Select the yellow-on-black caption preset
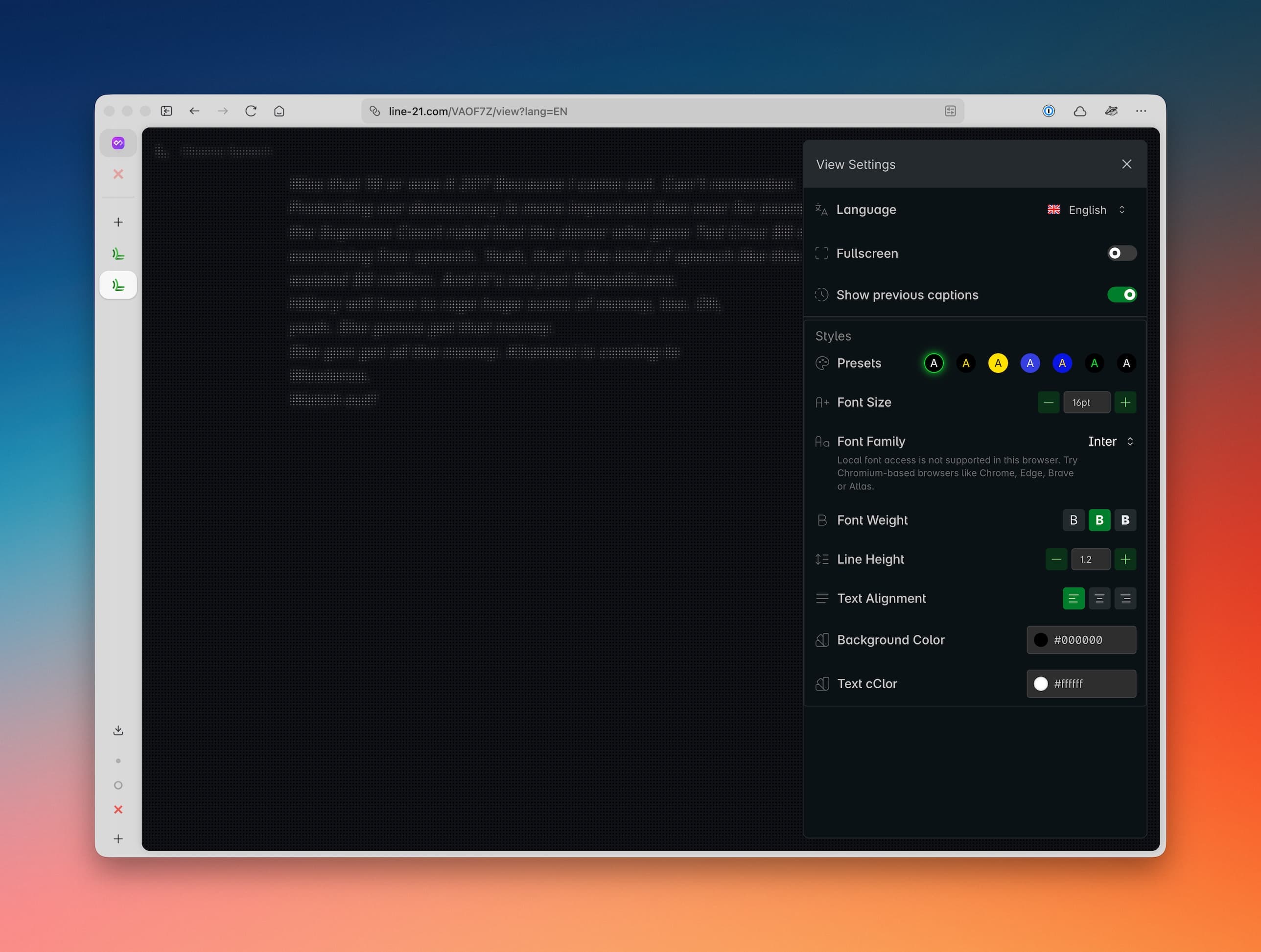 966,363
